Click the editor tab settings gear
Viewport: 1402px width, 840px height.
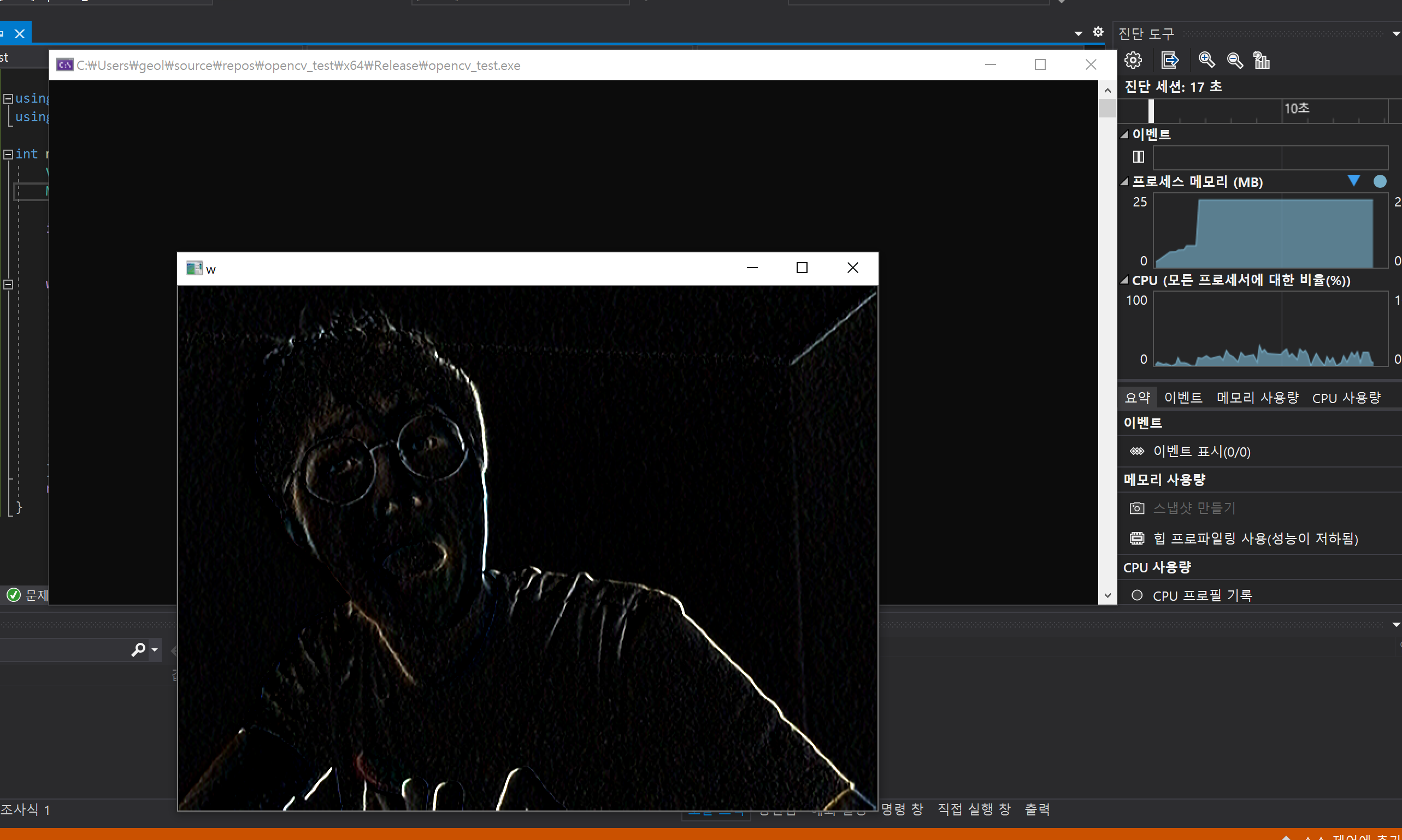[1098, 32]
